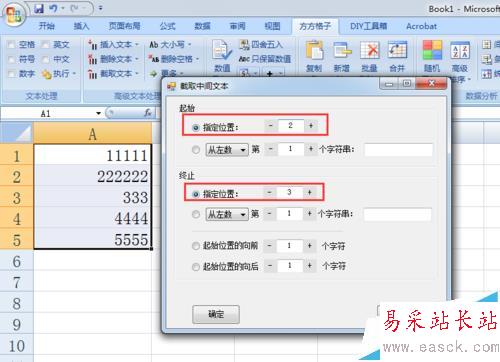Switch to the 开始 ribbon tab

click(47, 26)
